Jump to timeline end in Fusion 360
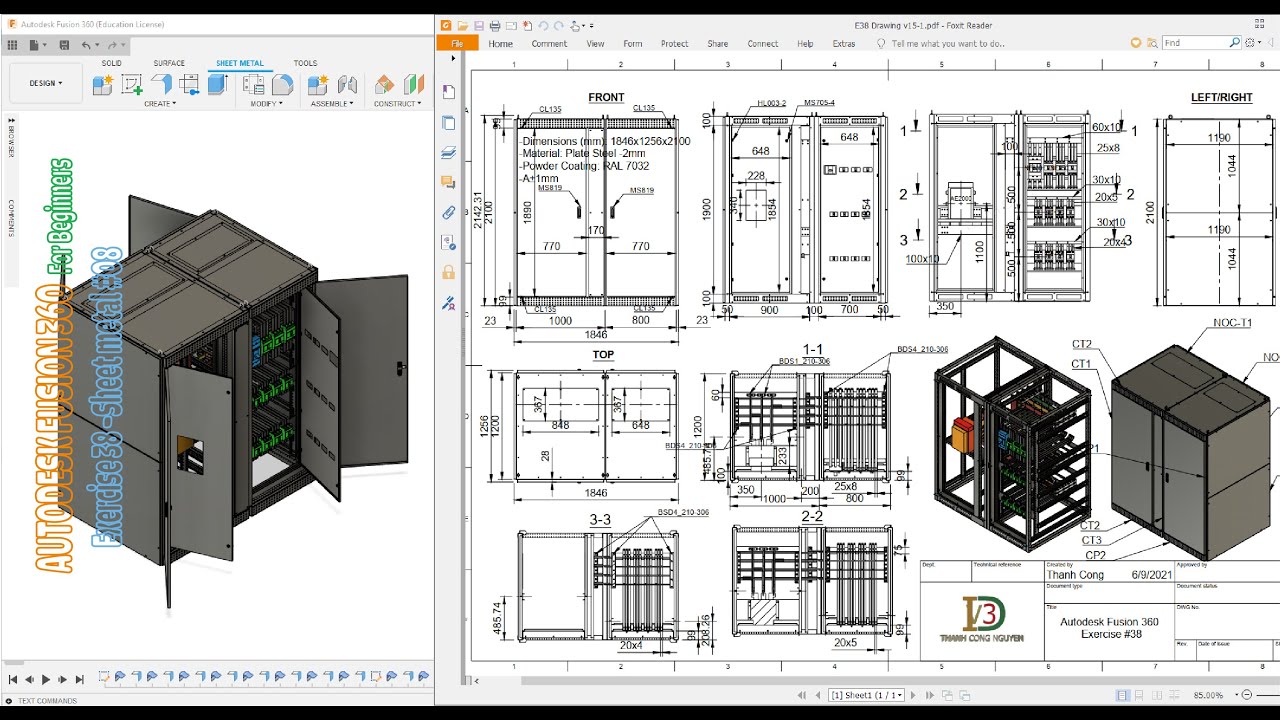The image size is (1280, 720). point(79,680)
